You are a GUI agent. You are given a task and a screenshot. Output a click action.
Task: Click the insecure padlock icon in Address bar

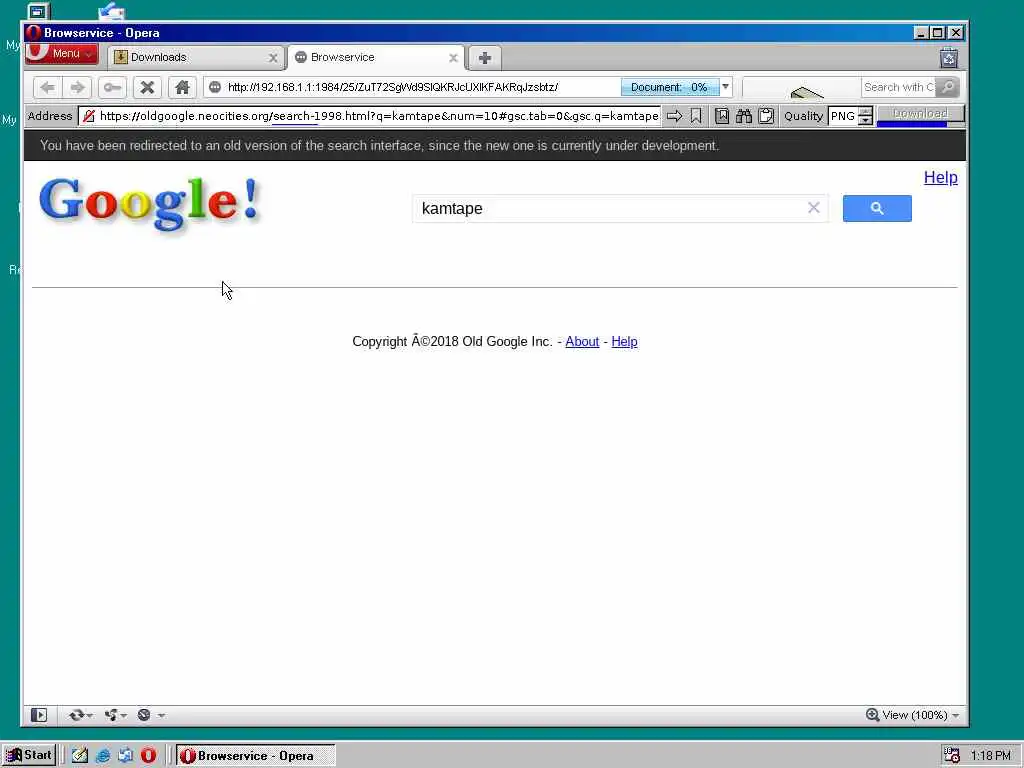pyautogui.click(x=89, y=116)
